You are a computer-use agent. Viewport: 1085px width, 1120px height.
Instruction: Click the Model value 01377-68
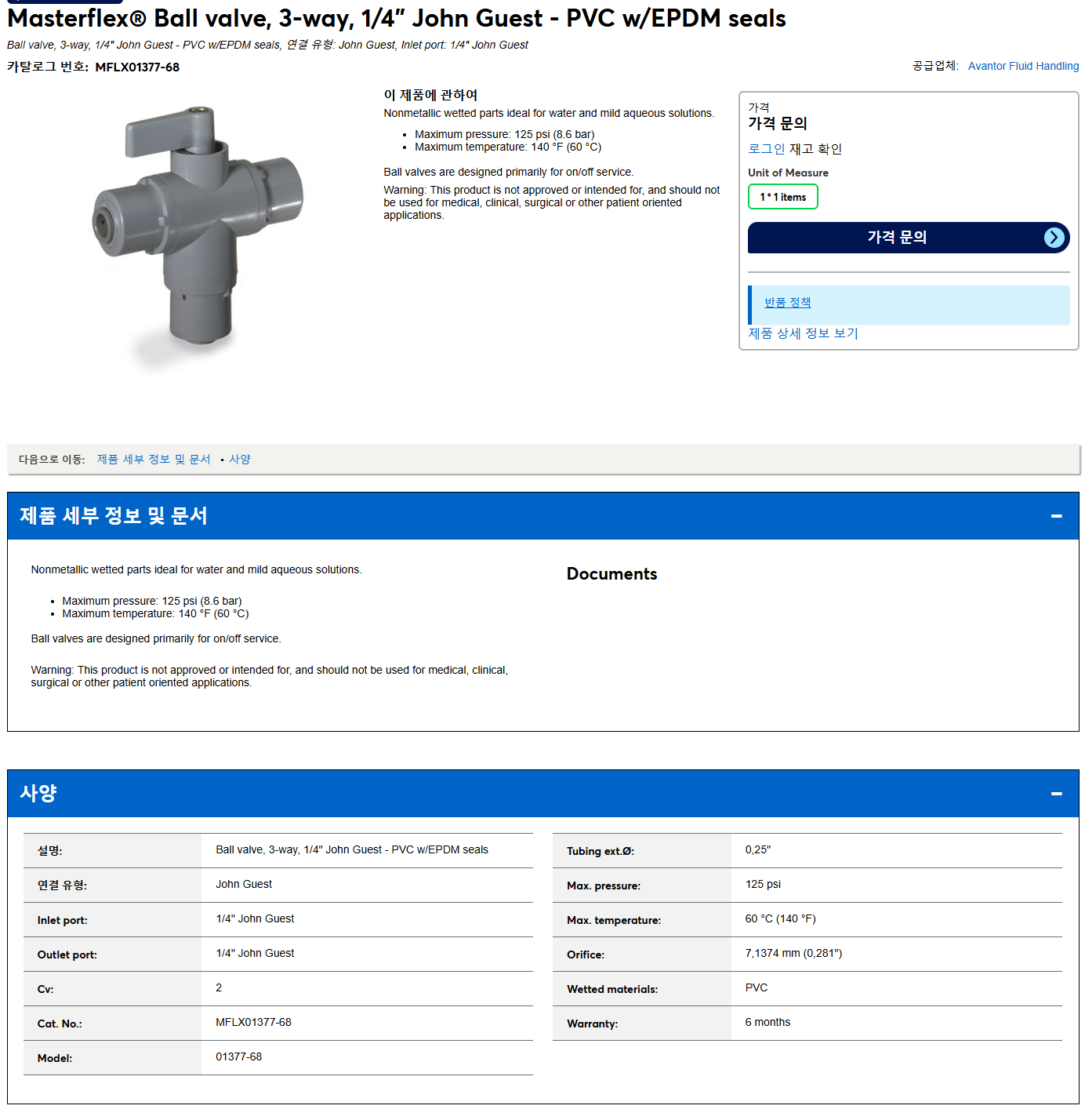pyautogui.click(x=239, y=1057)
